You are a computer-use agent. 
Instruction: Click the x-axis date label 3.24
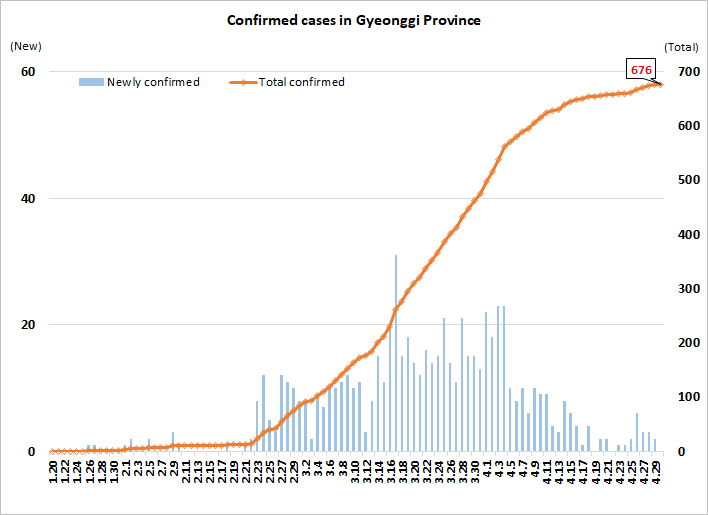point(440,472)
